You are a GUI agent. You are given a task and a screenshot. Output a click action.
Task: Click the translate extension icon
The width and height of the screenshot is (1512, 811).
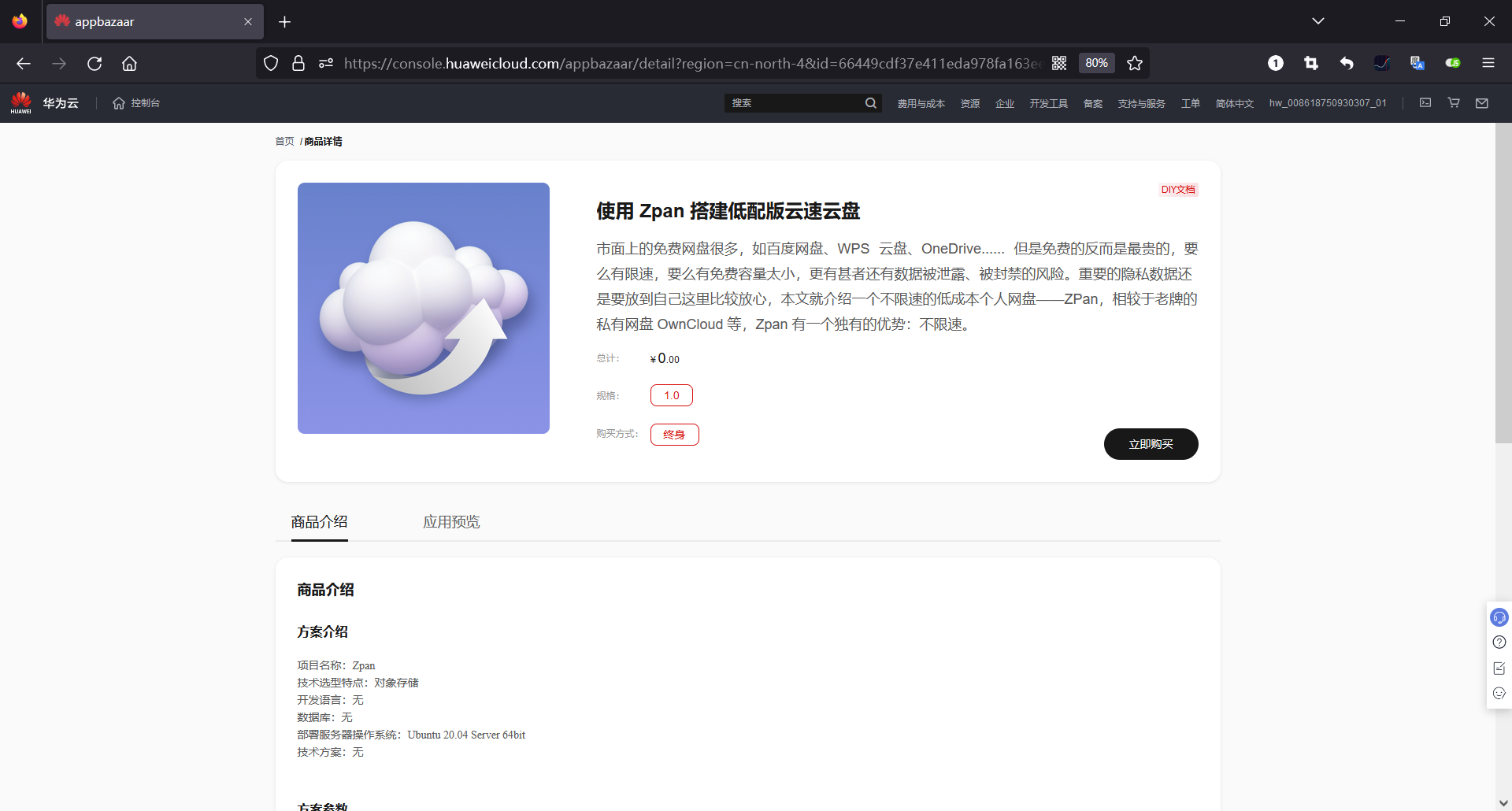pos(1417,63)
